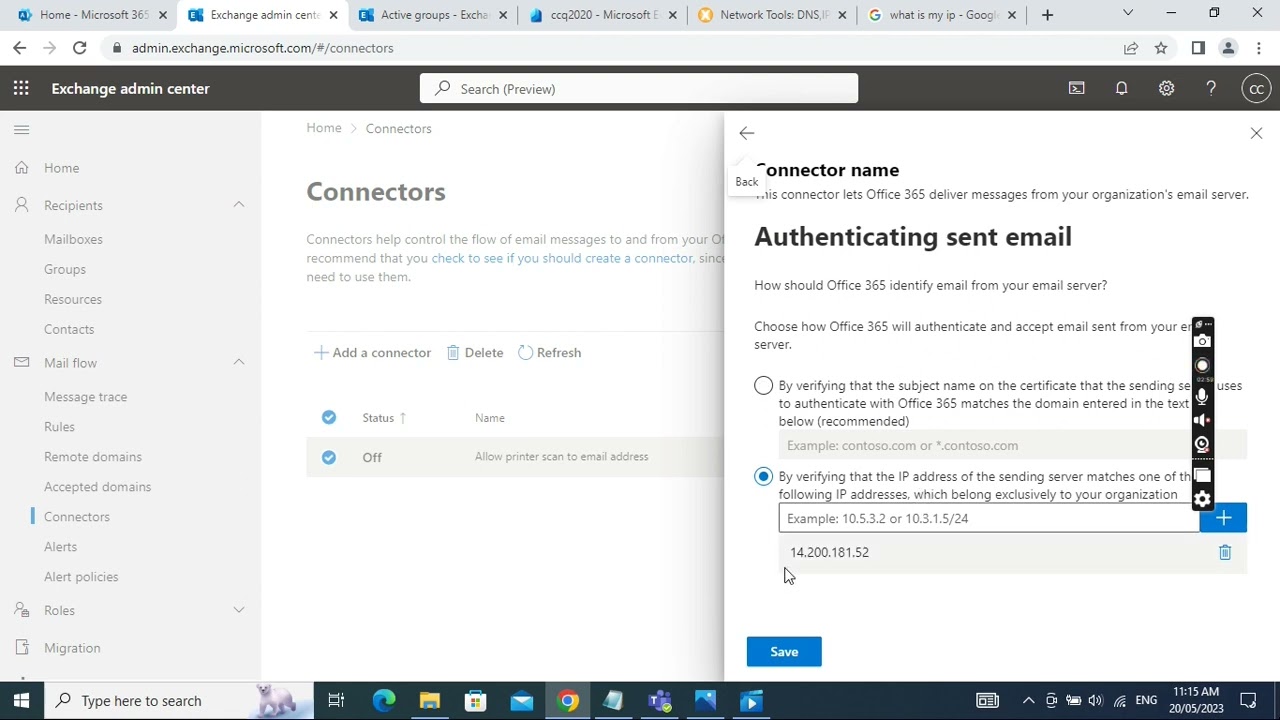Open Mailboxes in sidebar
This screenshot has width=1280, height=720.
73,239
